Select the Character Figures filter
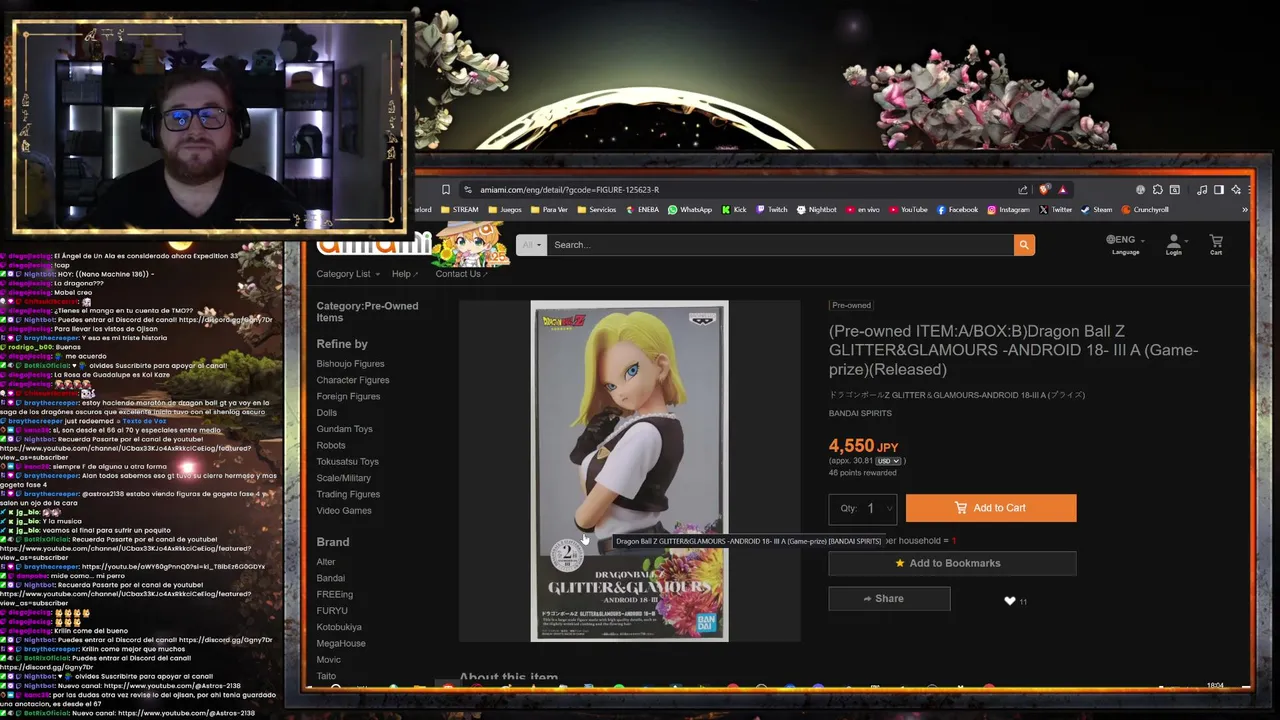Viewport: 1280px width, 720px height. coord(353,380)
